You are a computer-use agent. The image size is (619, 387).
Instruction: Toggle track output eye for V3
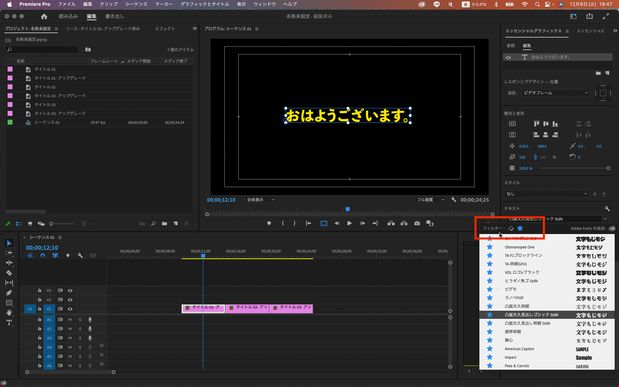pos(70,290)
